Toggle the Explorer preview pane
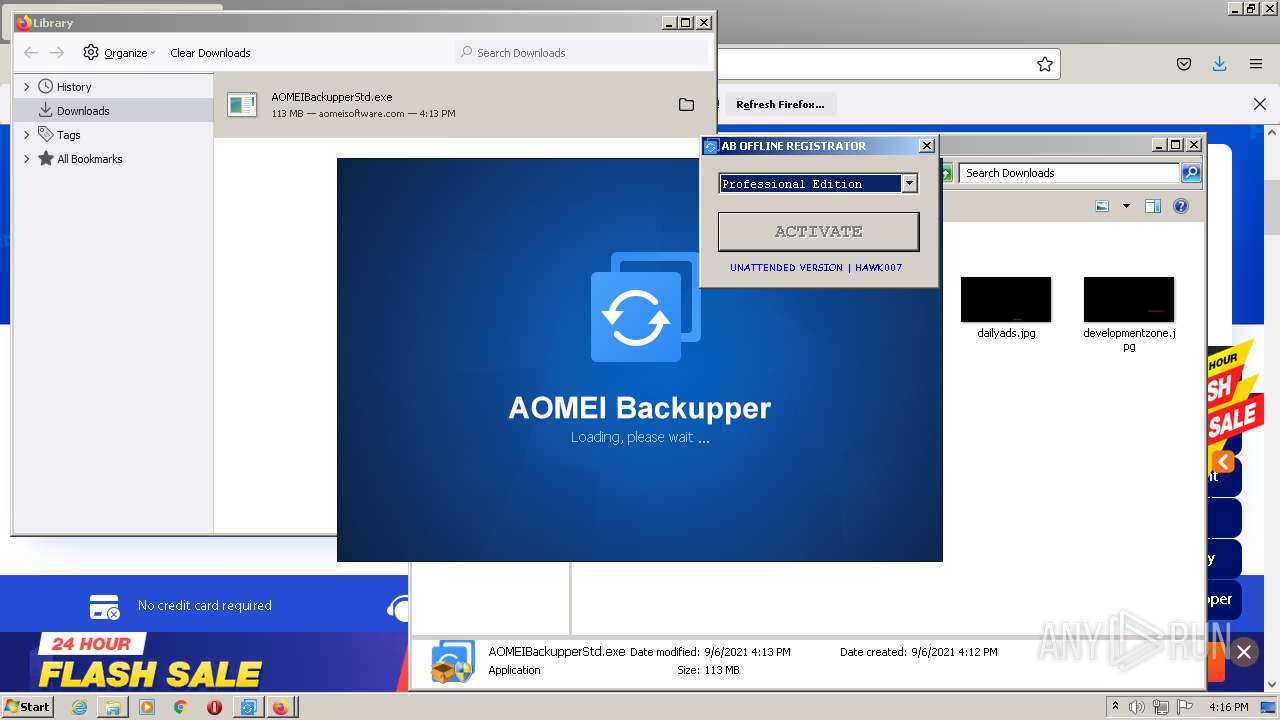 point(1152,206)
